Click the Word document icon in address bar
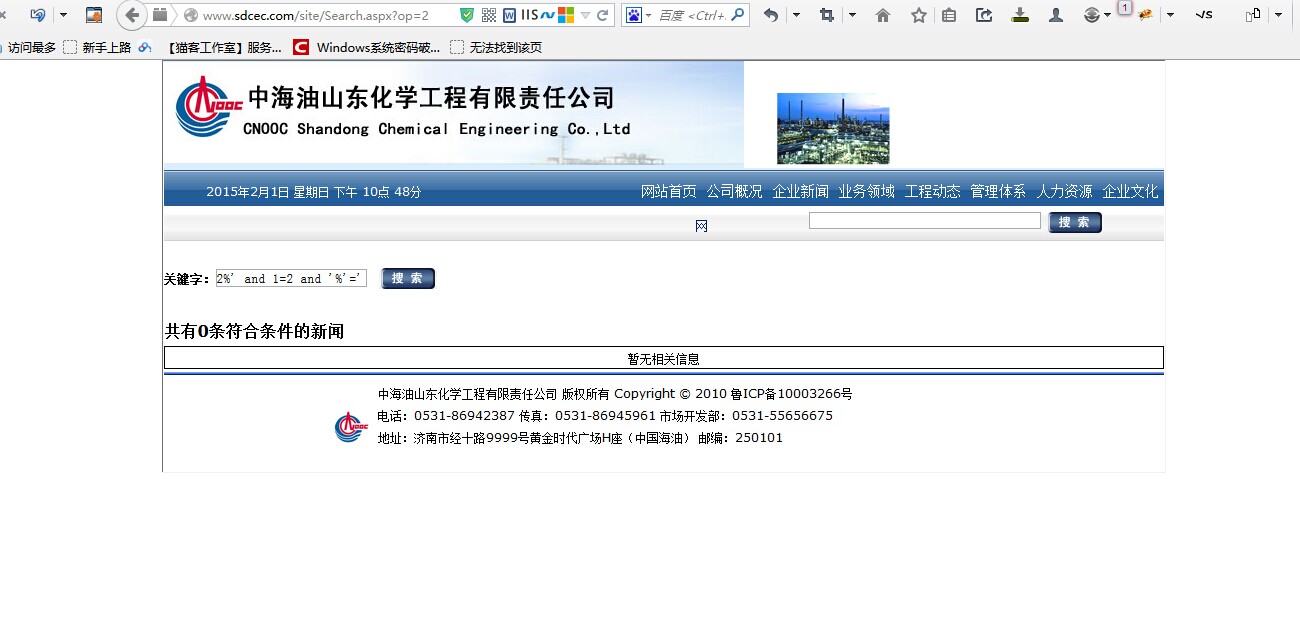 [510, 15]
